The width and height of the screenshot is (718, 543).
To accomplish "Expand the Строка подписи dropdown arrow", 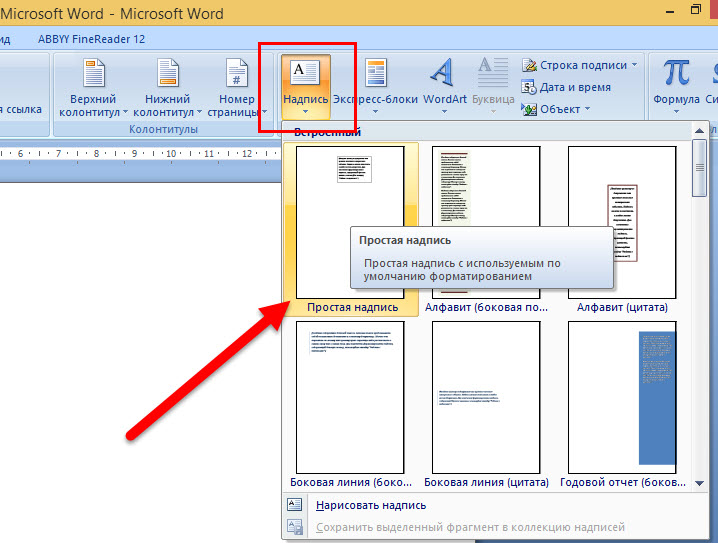I will click(635, 65).
